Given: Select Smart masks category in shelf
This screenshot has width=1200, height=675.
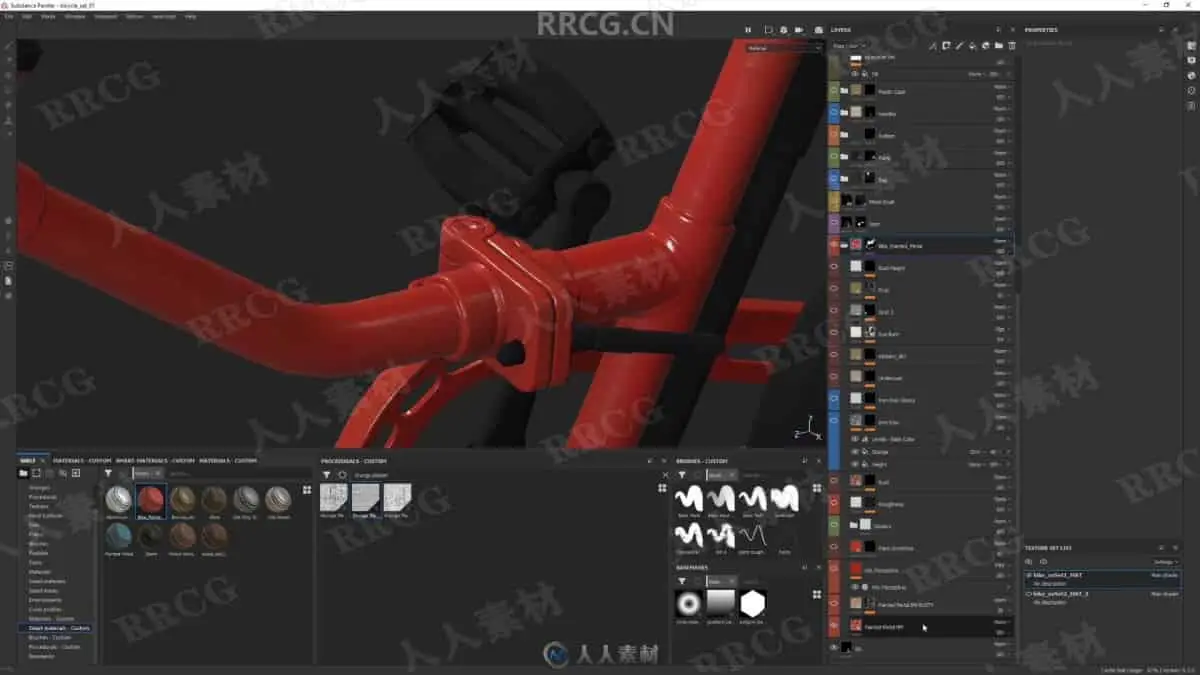Looking at the screenshot, I should (x=43, y=591).
